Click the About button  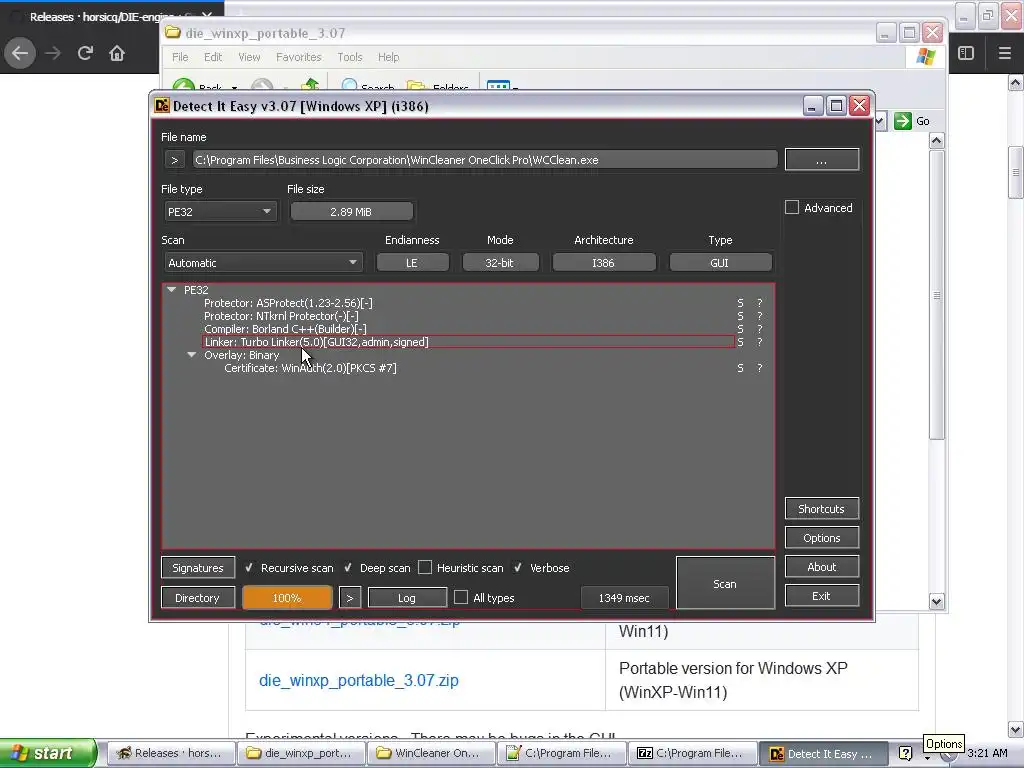(x=822, y=567)
